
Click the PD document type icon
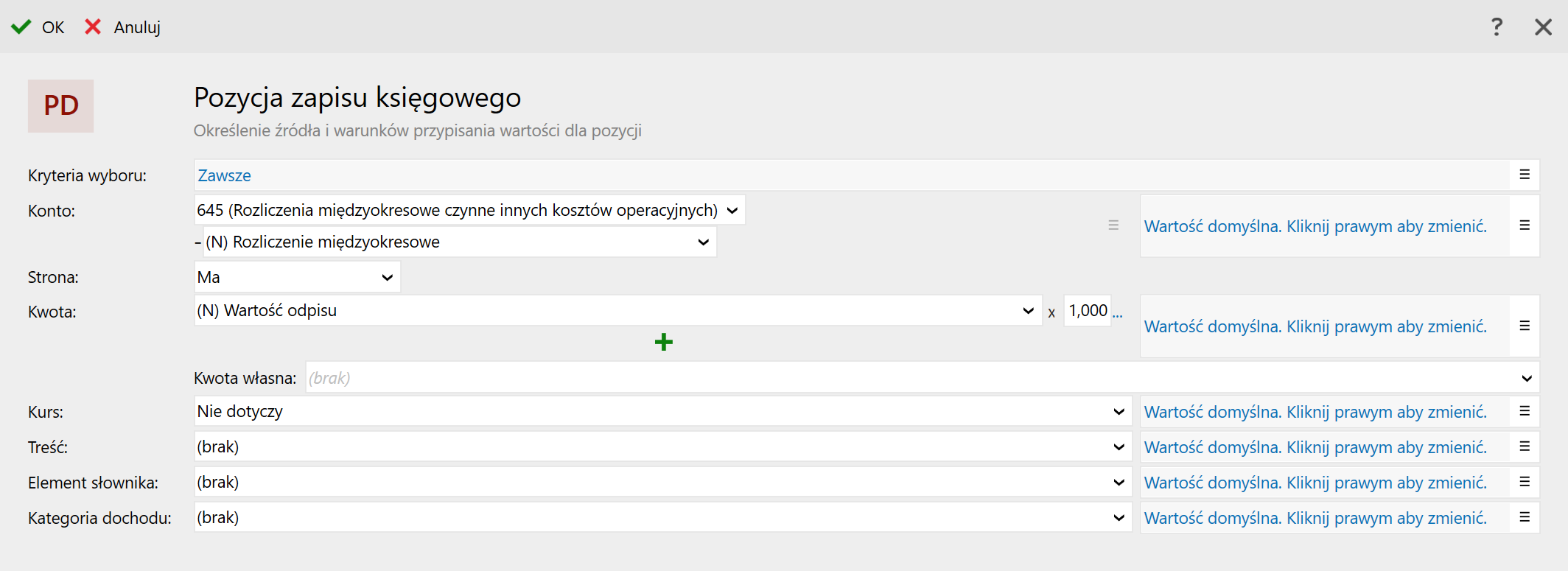(x=61, y=106)
